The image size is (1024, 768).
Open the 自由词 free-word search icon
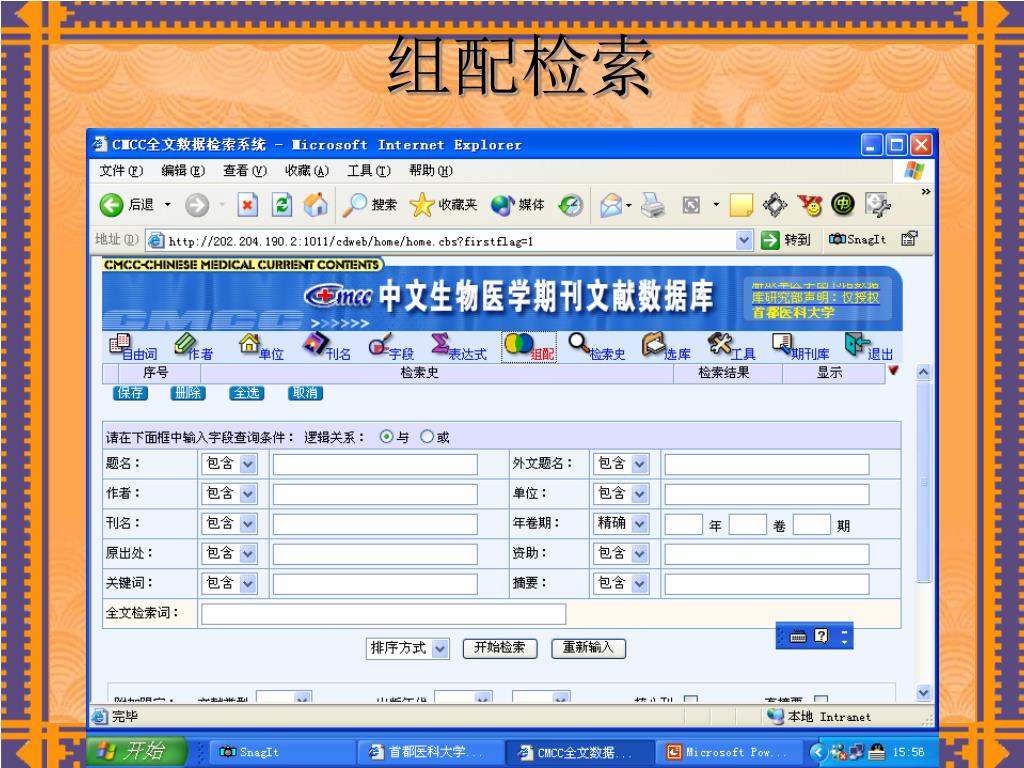(x=133, y=347)
